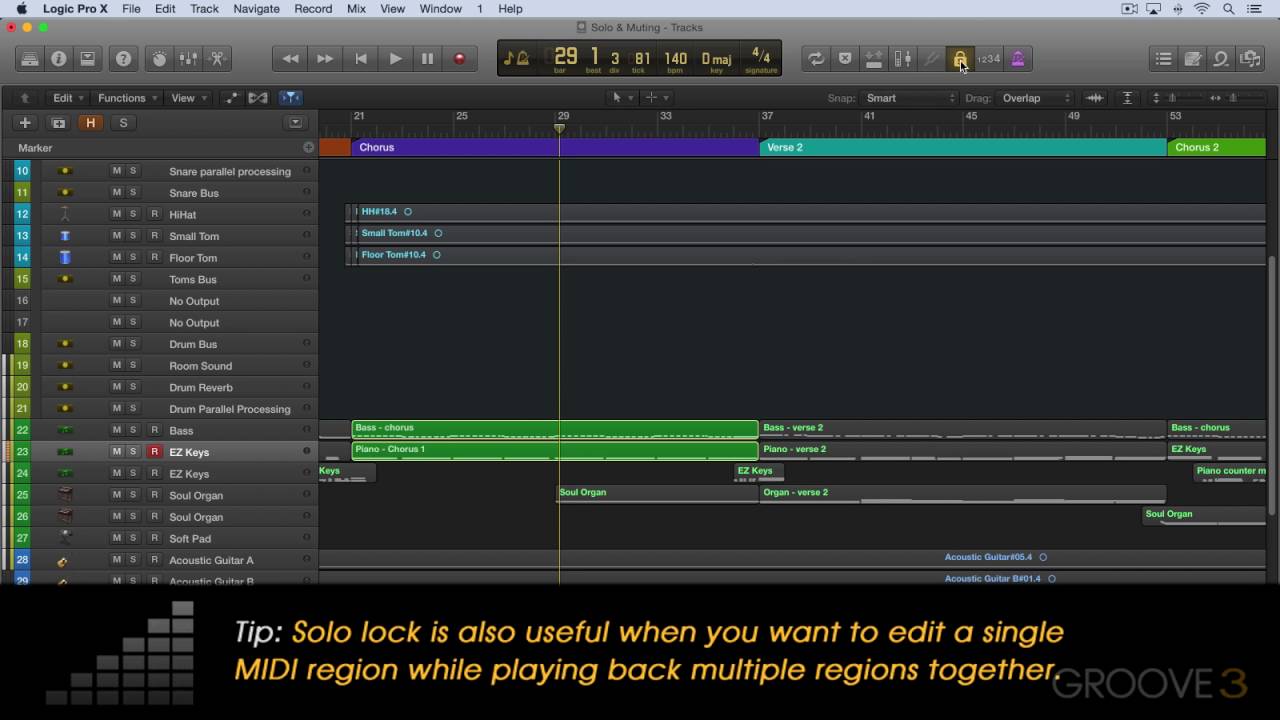Open the Library panel icon
1280x720 pixels.
[30, 59]
